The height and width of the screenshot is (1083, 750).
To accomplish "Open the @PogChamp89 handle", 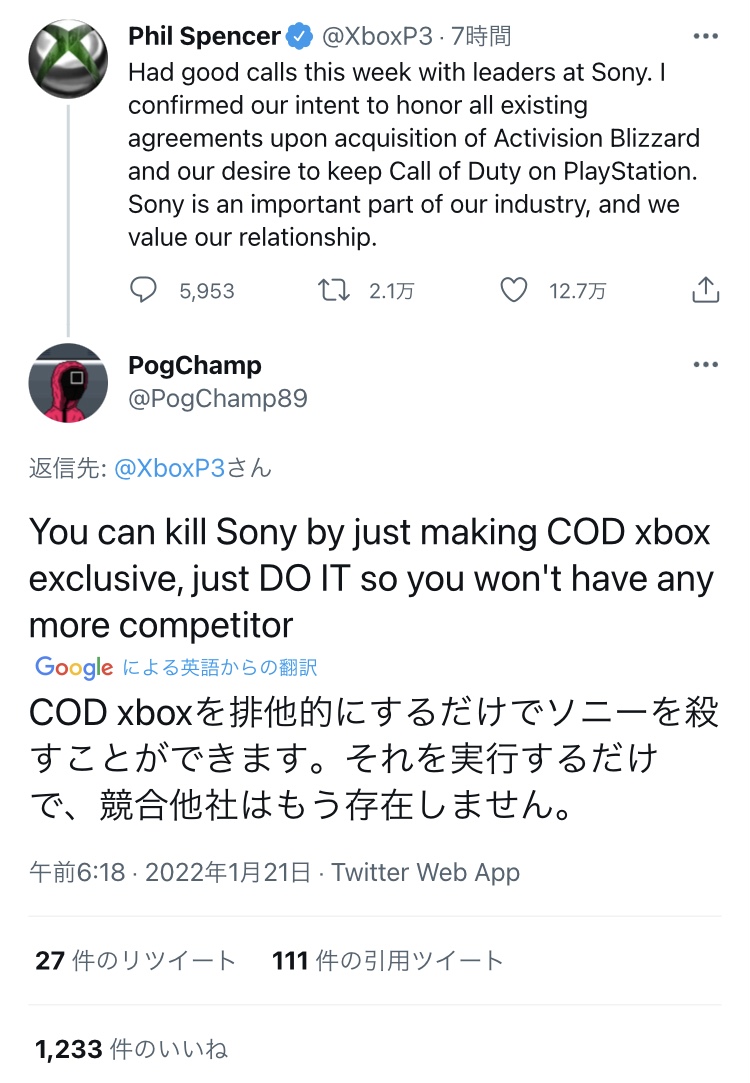I will tap(218, 399).
